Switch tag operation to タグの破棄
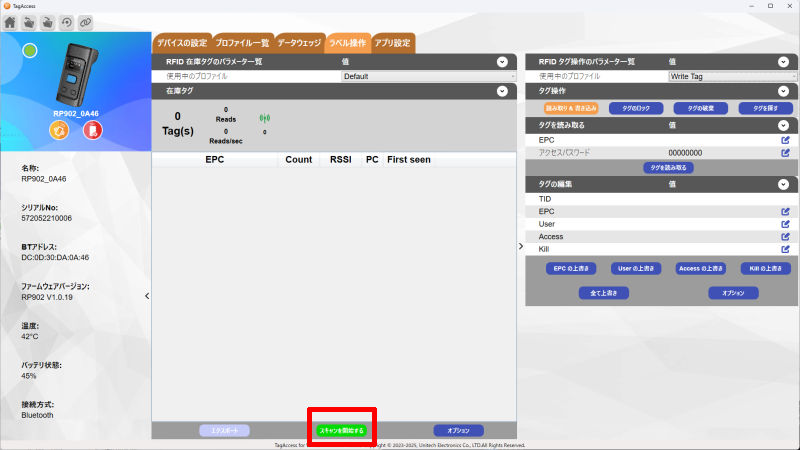 700,108
